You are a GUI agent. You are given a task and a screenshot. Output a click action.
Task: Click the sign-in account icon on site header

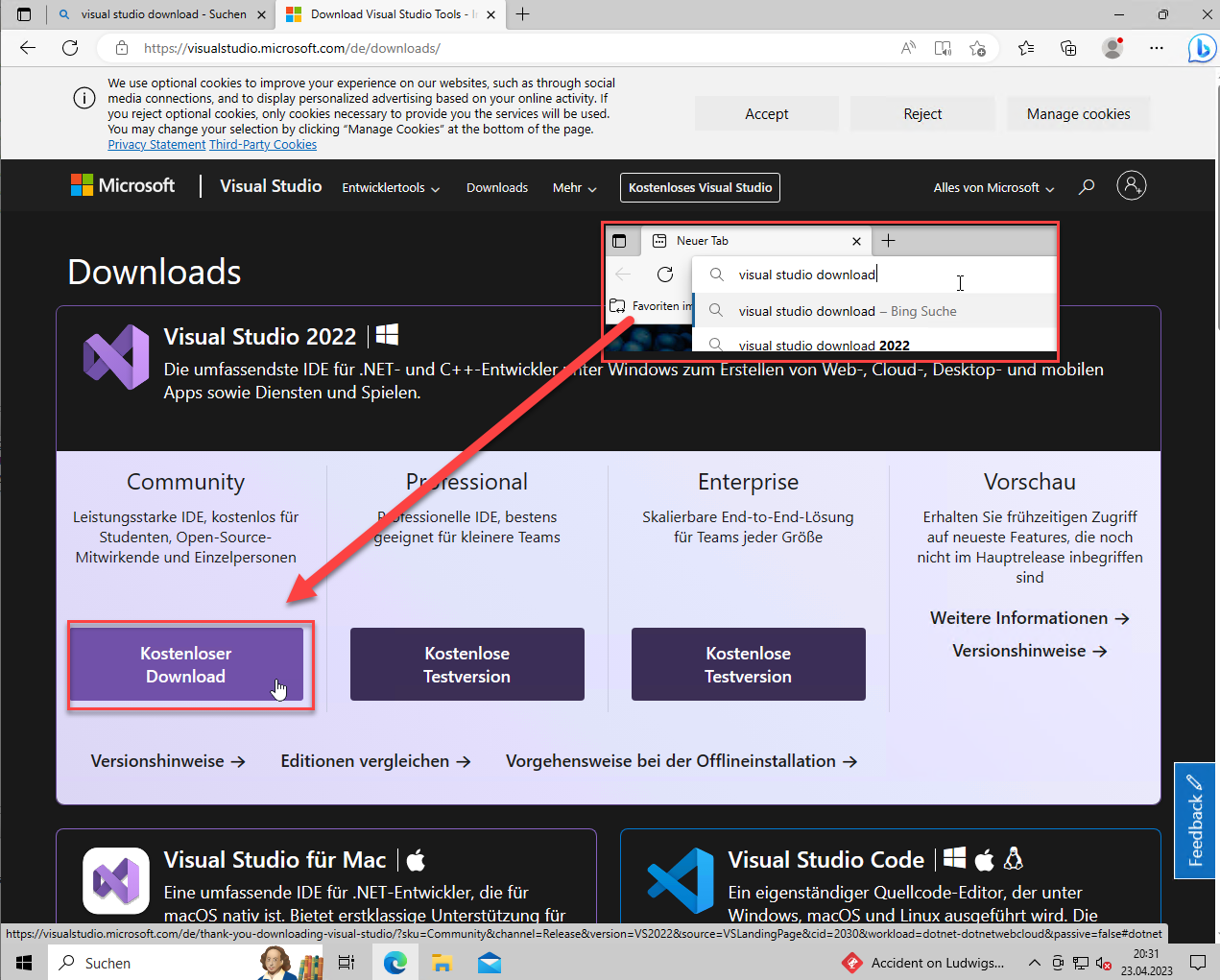pyautogui.click(x=1132, y=185)
